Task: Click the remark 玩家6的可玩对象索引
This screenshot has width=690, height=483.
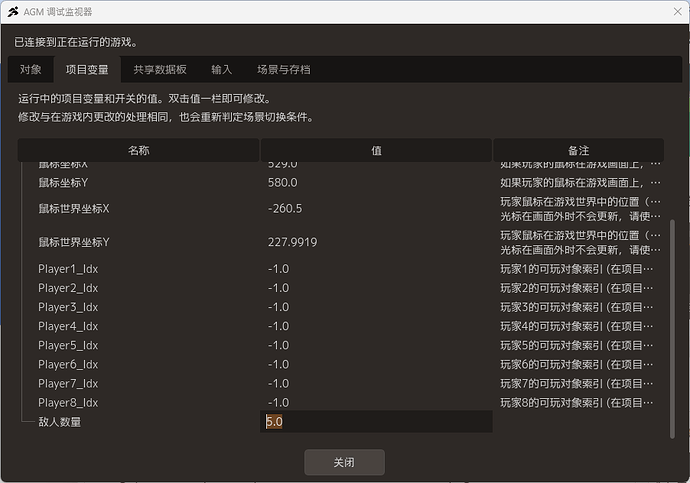Action: click(577, 365)
